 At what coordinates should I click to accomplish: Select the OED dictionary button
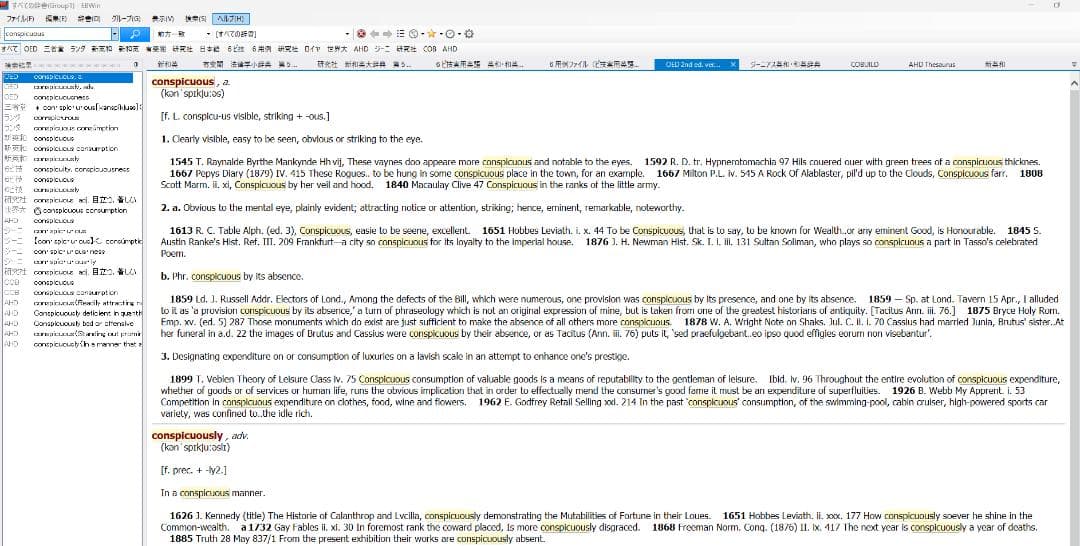point(30,49)
